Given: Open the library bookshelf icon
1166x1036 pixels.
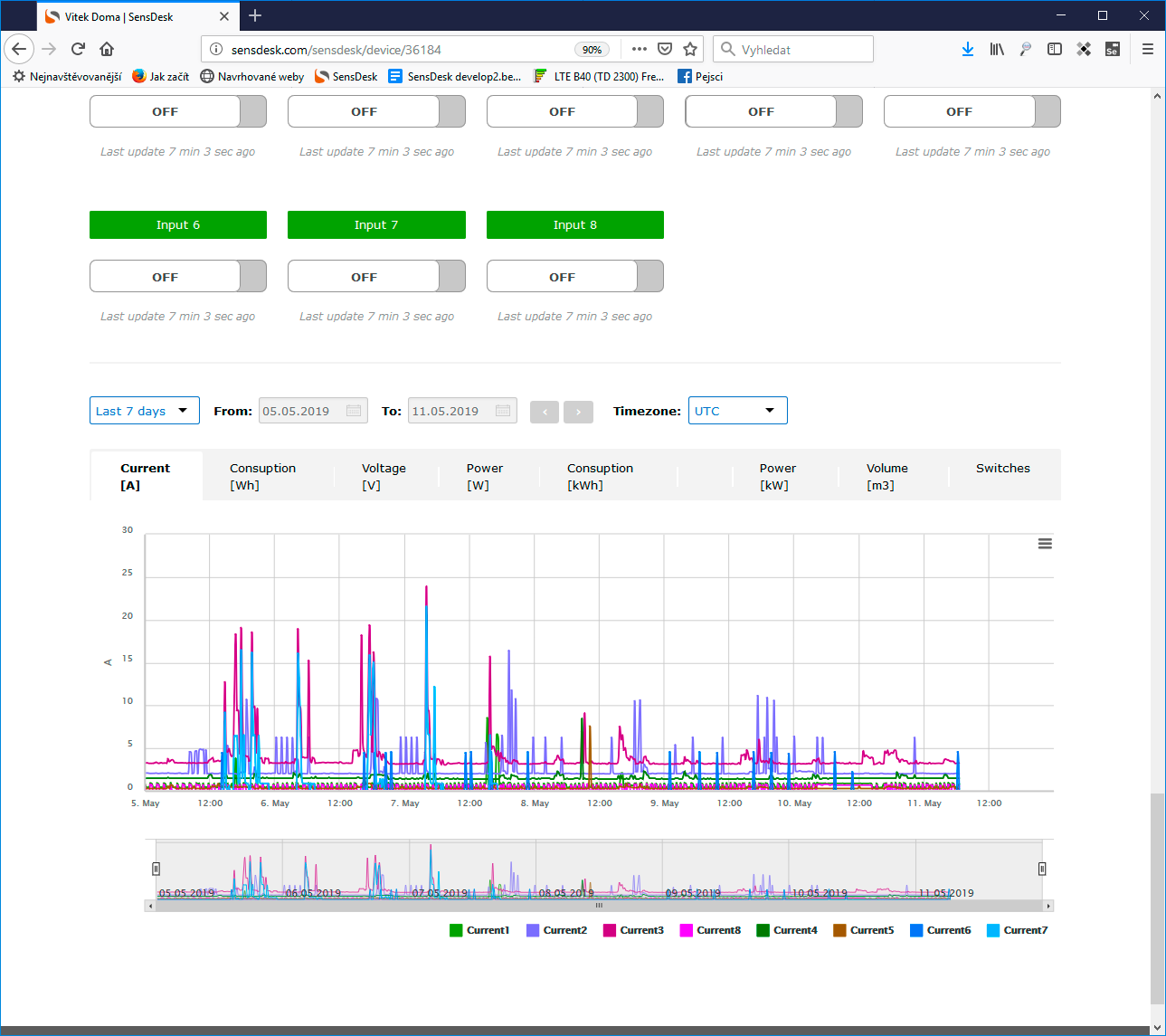Looking at the screenshot, I should [997, 49].
